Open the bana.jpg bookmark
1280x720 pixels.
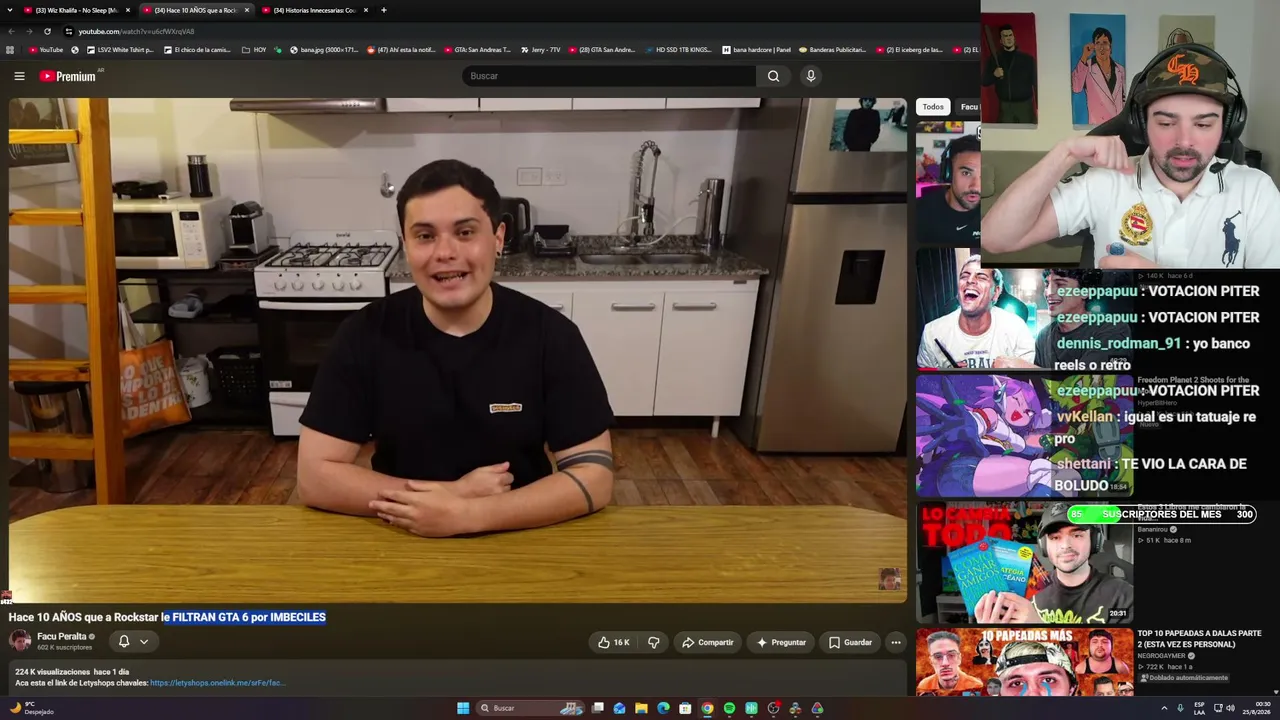(x=323, y=49)
